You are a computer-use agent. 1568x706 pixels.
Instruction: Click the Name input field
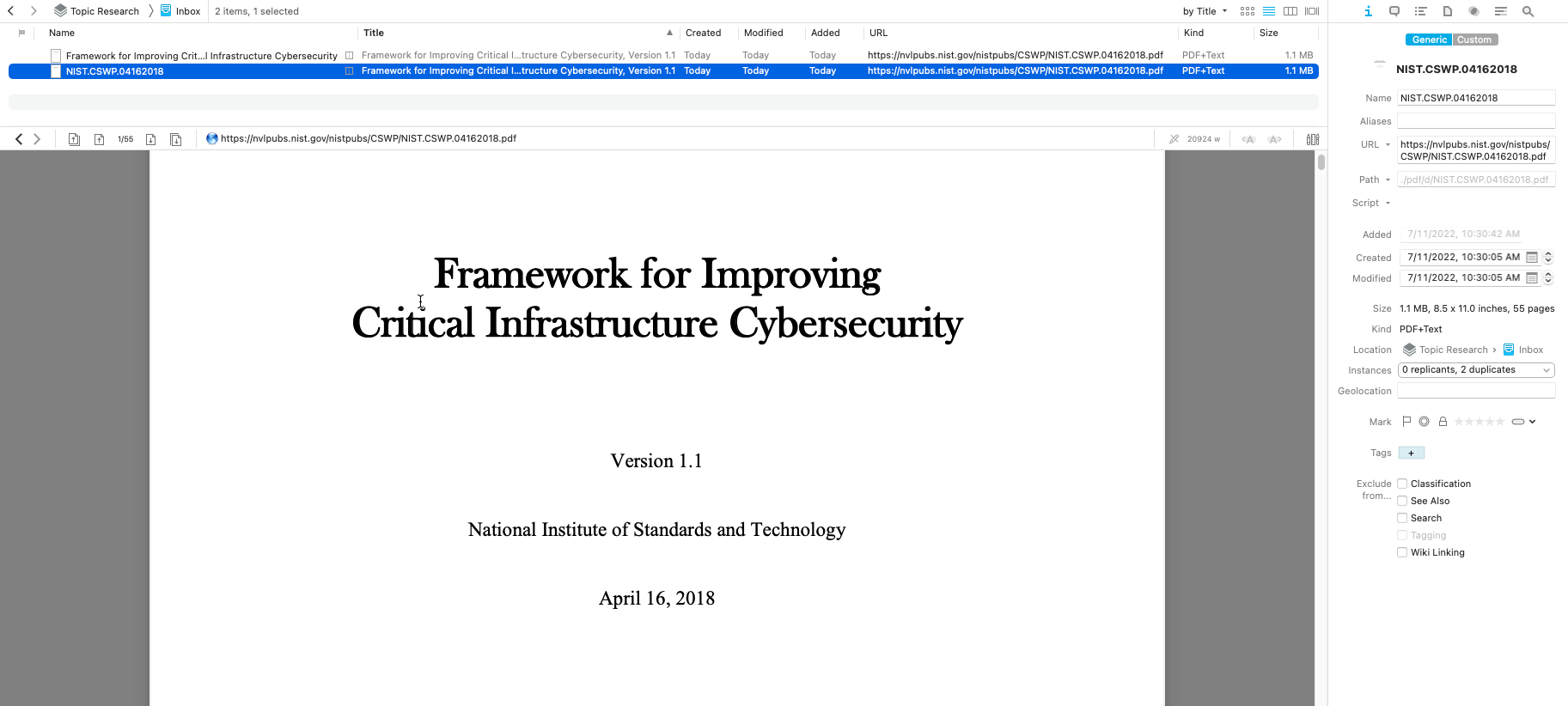1476,98
